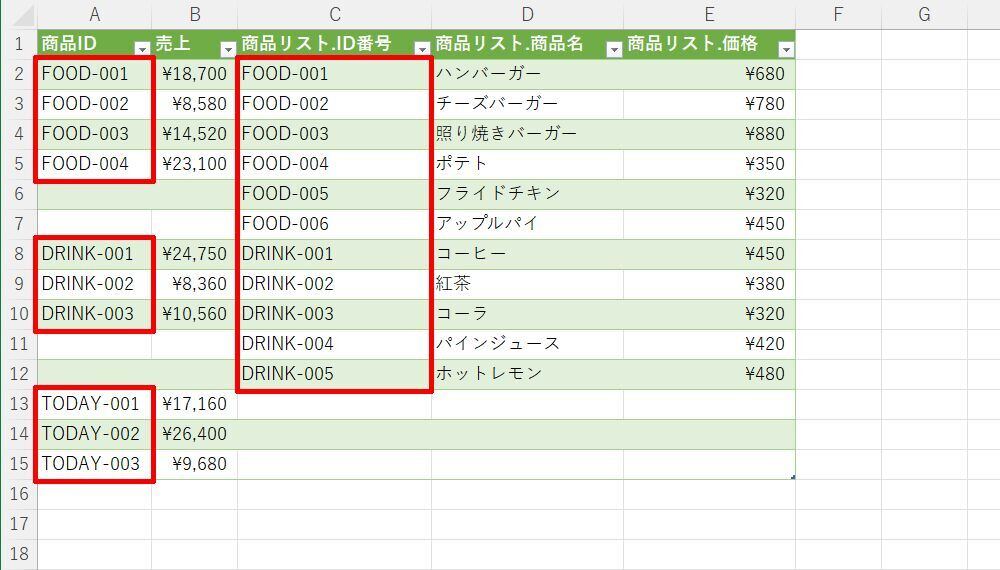This screenshot has width=1000, height=570.
Task: Click the TODAY-003 cell
Action: (x=94, y=464)
